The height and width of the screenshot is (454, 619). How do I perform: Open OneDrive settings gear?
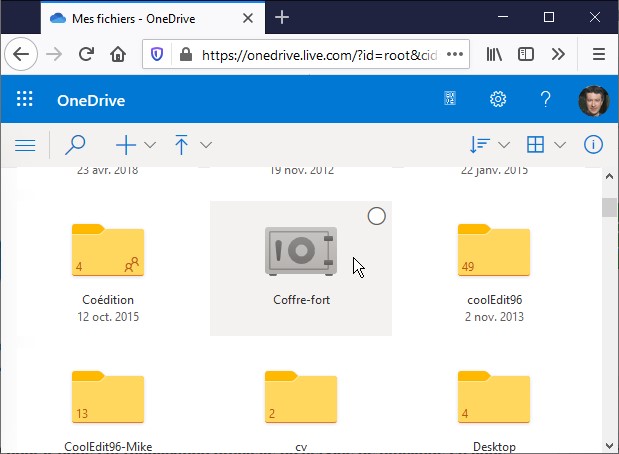click(497, 100)
